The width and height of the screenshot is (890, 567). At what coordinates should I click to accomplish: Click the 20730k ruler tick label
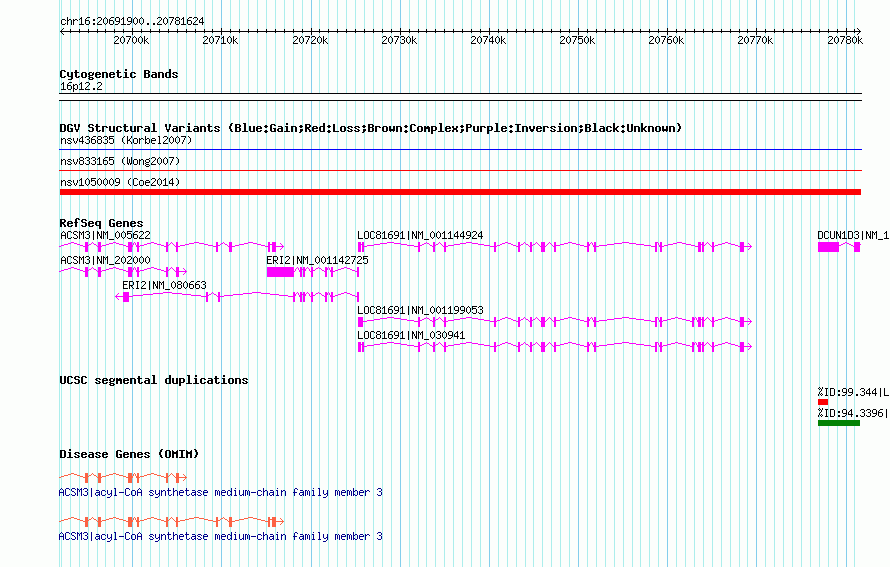pos(399,40)
